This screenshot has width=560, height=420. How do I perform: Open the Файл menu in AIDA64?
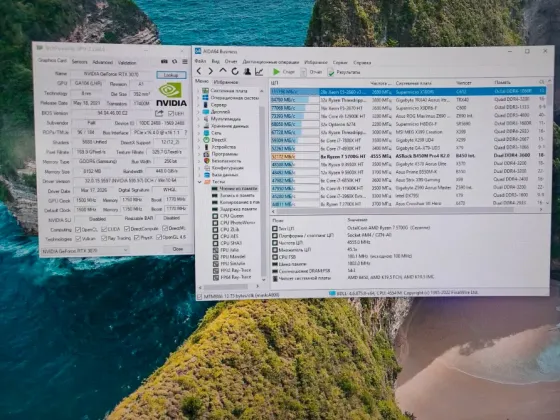[x=200, y=61]
